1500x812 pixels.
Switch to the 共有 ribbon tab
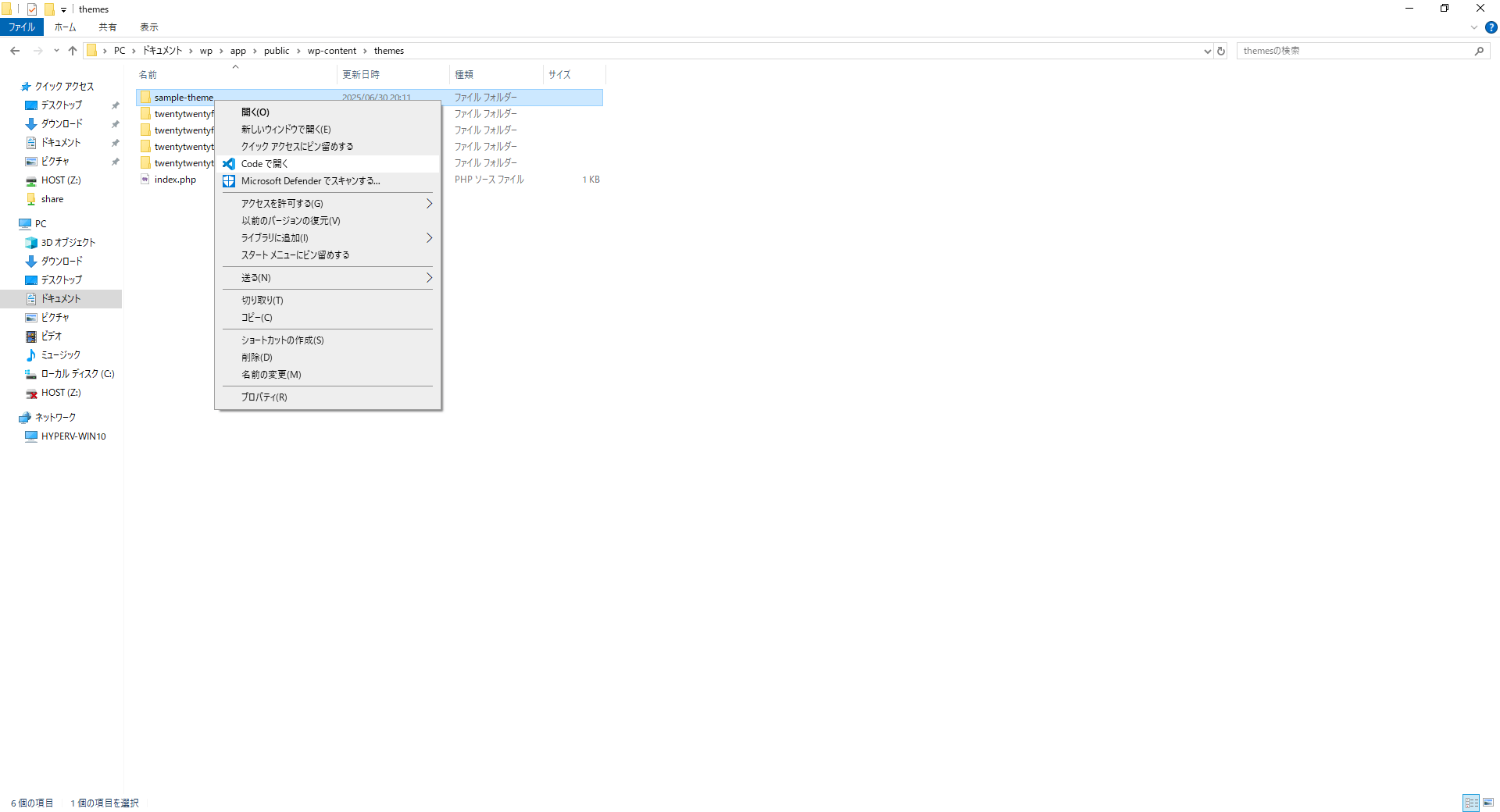click(x=107, y=27)
